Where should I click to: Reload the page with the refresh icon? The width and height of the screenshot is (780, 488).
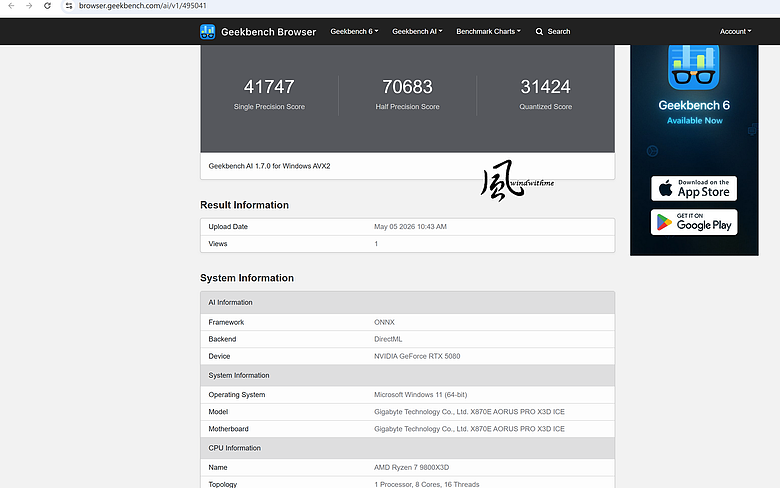[47, 6]
